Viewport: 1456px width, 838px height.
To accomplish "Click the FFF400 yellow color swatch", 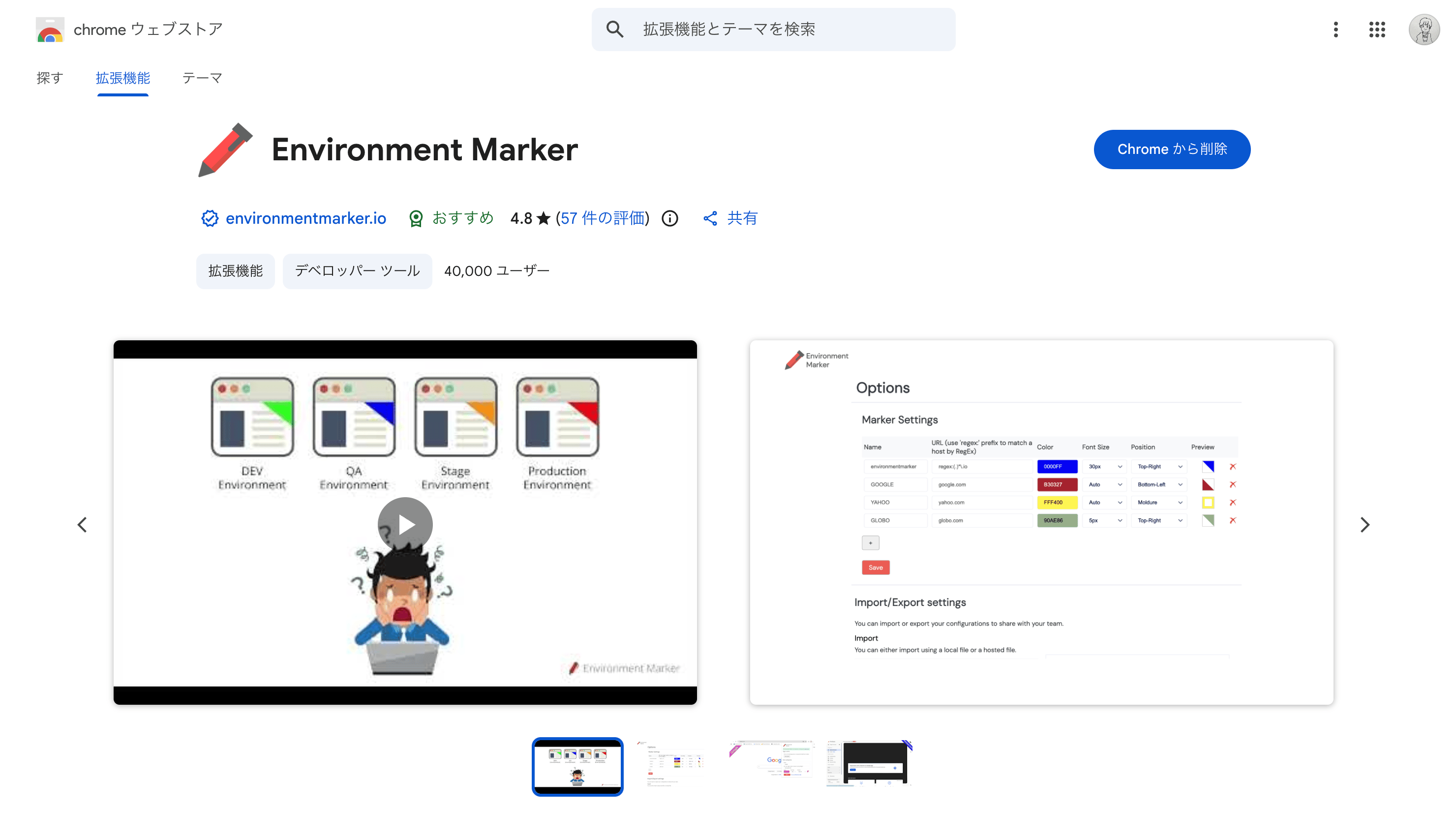I will pyautogui.click(x=1057, y=503).
